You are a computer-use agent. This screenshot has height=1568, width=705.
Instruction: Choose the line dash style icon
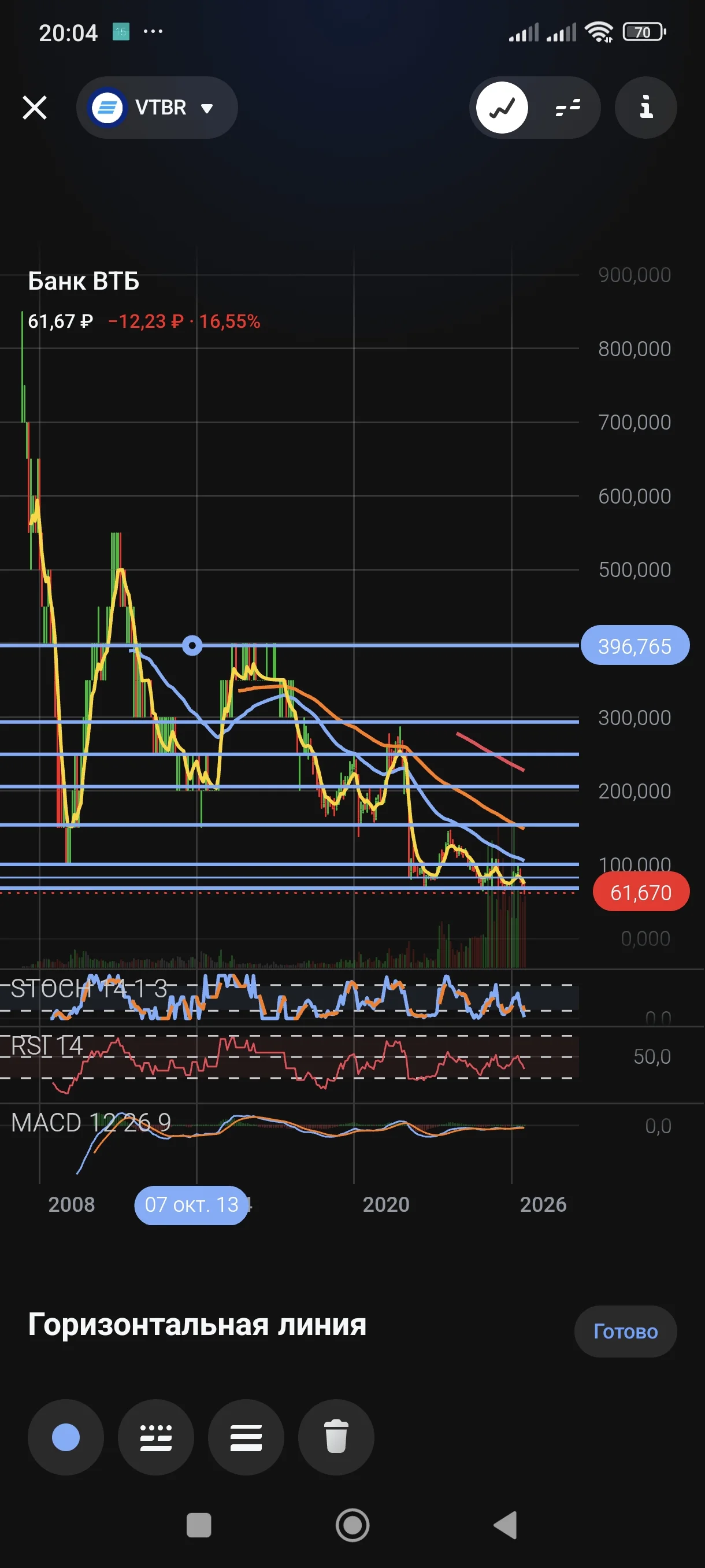[155, 1437]
